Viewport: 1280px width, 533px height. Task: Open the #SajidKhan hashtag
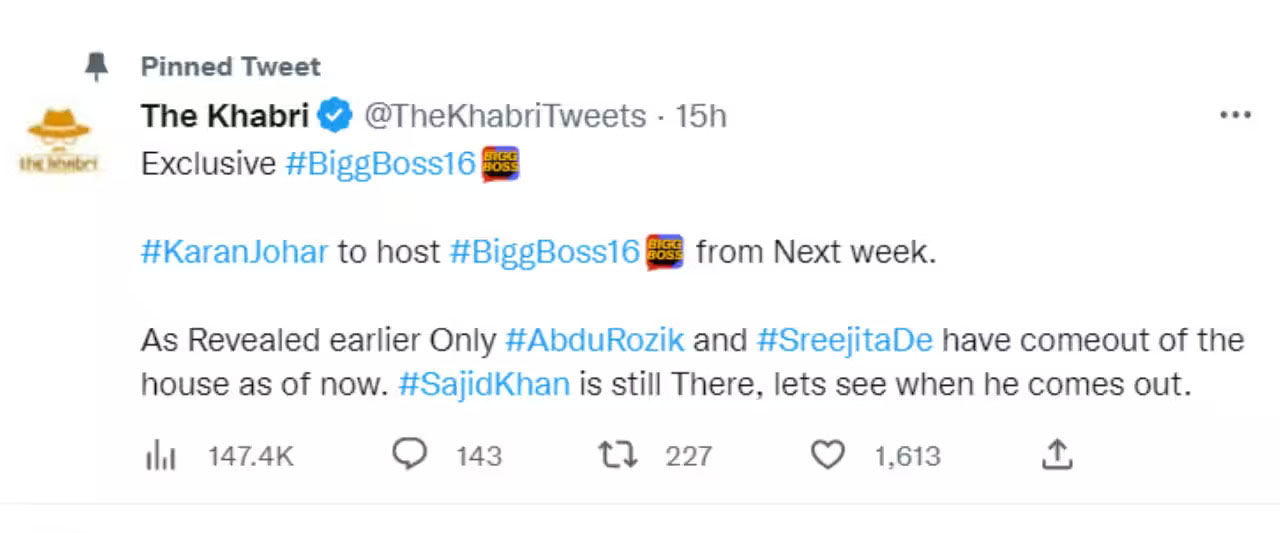tap(484, 384)
